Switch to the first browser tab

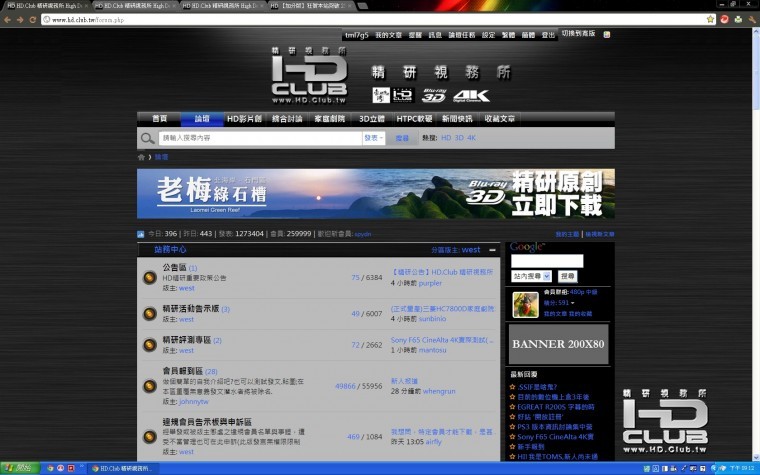47,6
